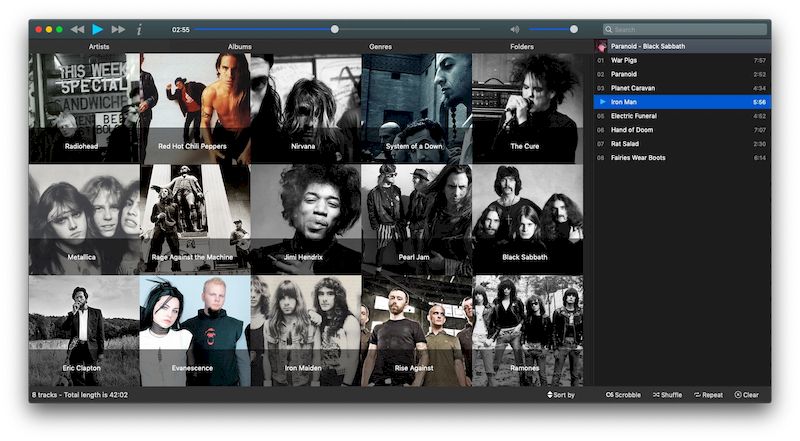Click the elapsed time 02:55
The height and width of the screenshot is (441, 800).
181,30
